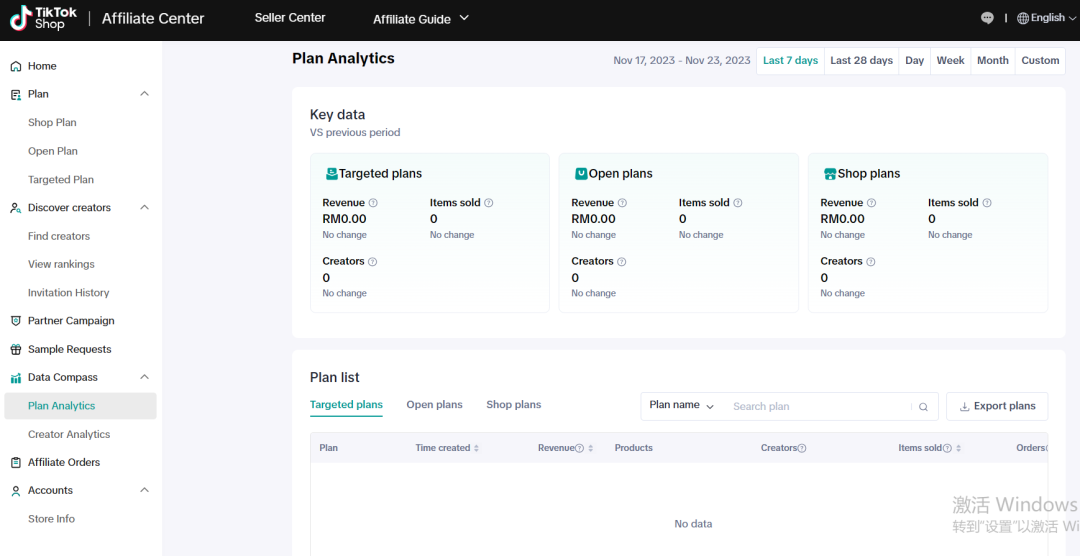Screen dimensions: 1080x556
Task: Click the globe language icon
Action: pos(1022,18)
